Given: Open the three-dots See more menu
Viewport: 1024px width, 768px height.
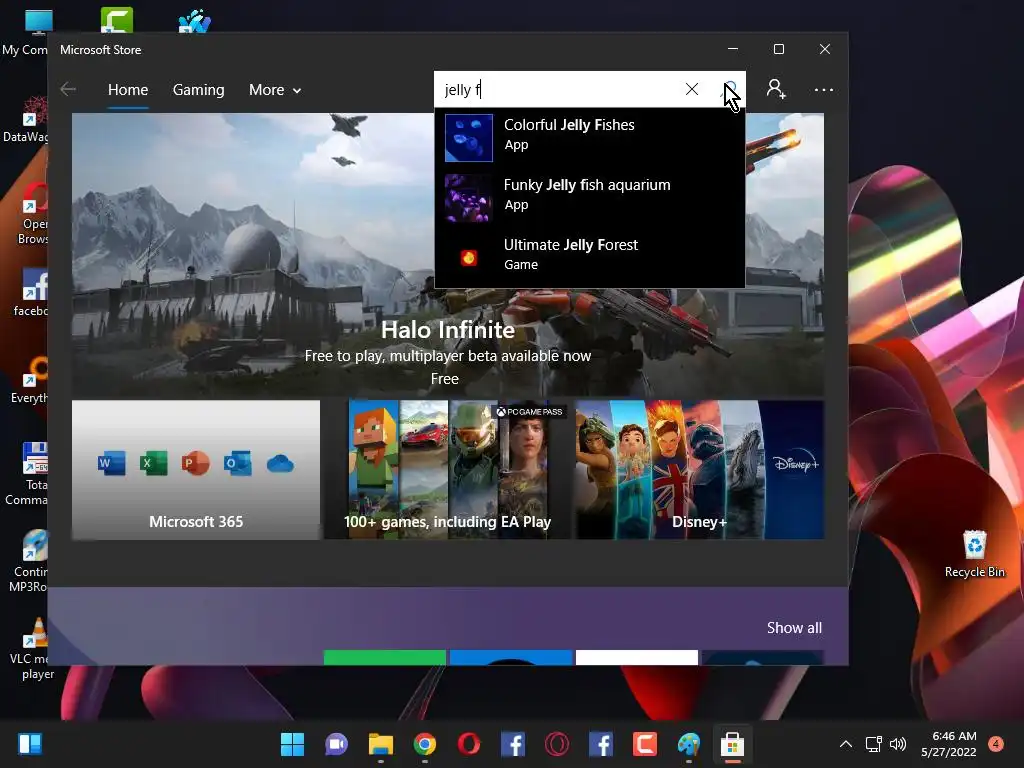Looking at the screenshot, I should point(824,89).
